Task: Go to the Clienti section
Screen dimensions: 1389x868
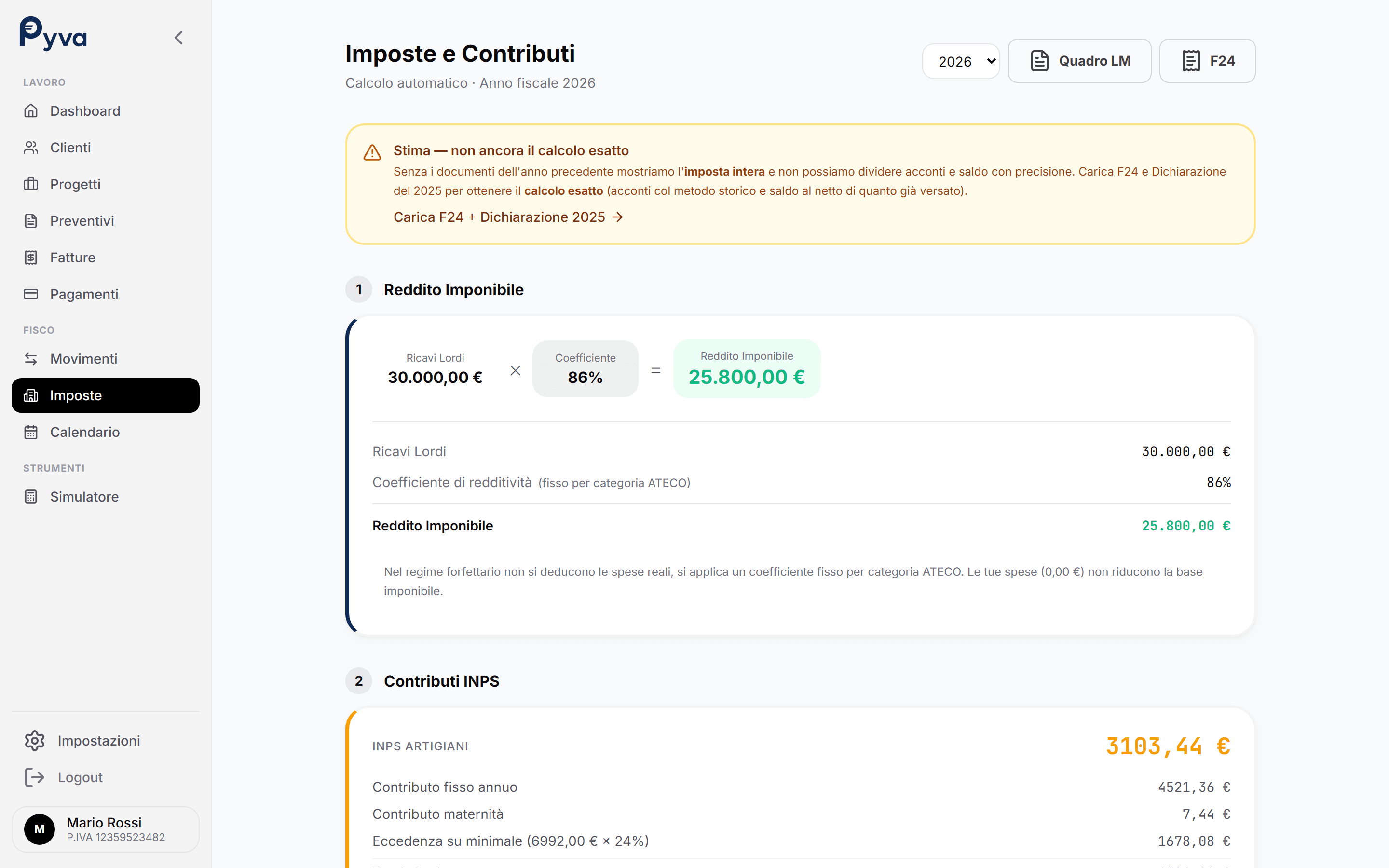Action: [x=106, y=148]
